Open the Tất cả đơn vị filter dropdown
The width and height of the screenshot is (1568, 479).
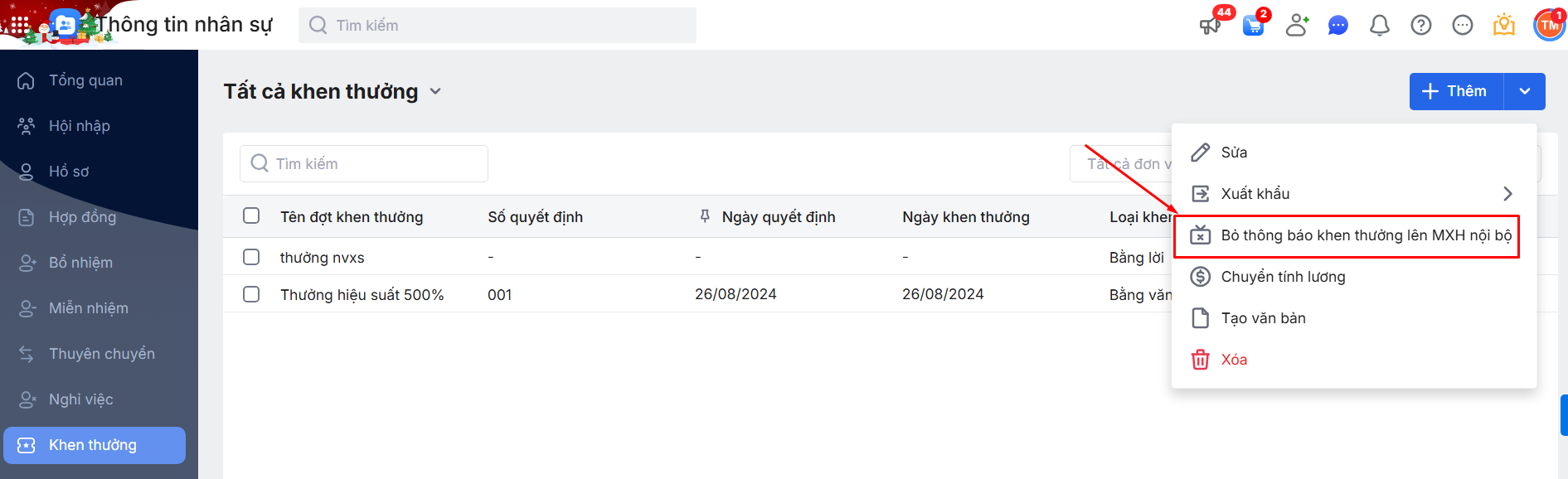[1120, 164]
